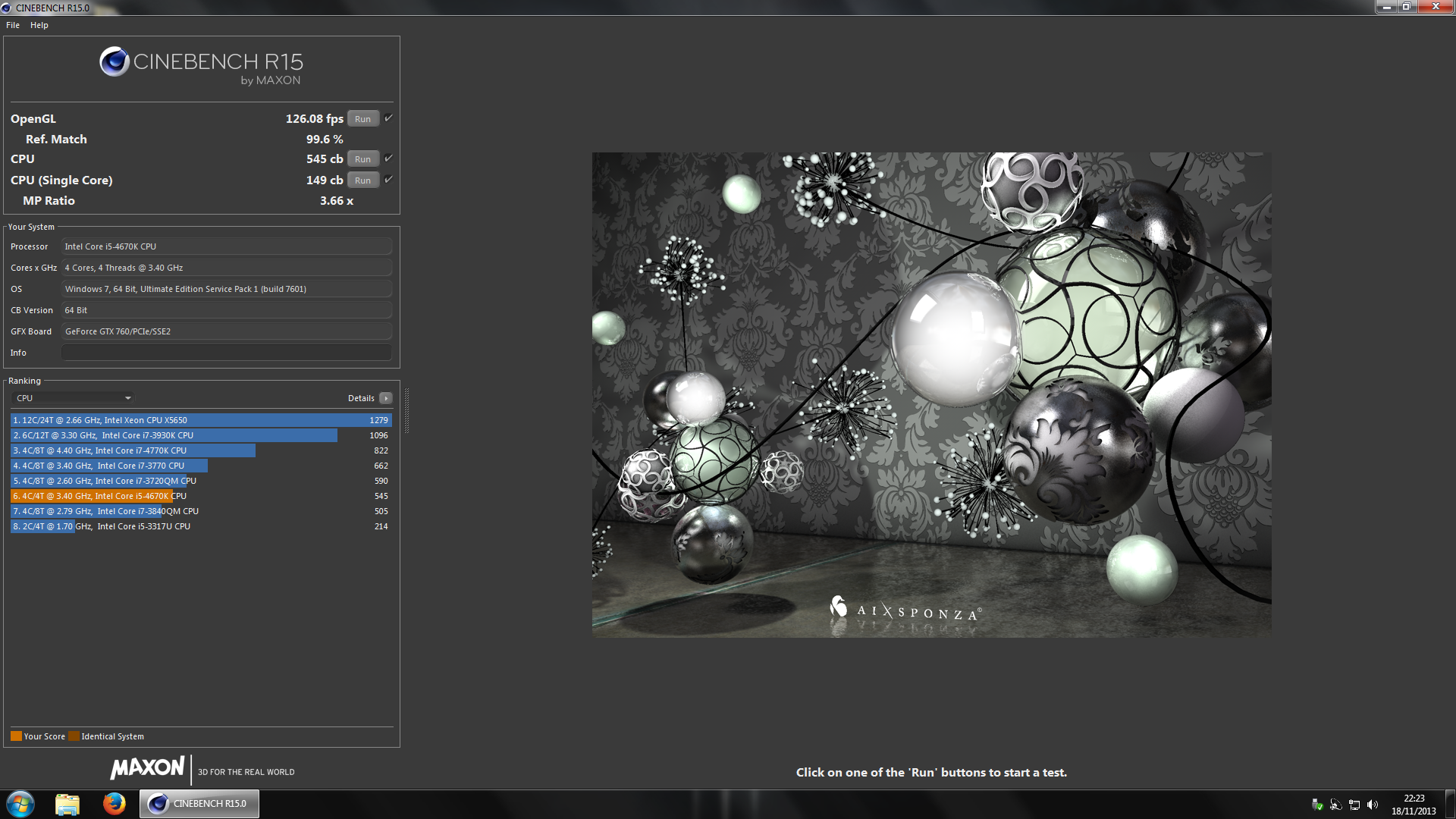Toggle the OpenGL test checkbox

click(388, 118)
